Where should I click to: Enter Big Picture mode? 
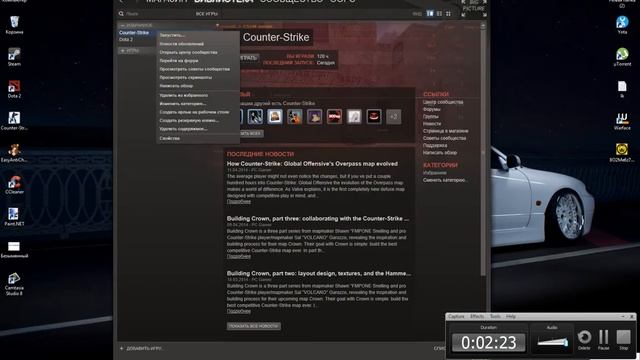pos(473,8)
